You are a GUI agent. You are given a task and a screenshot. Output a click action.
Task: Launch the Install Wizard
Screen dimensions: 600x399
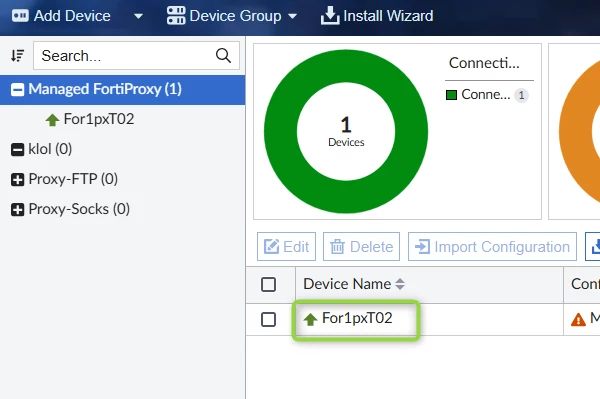pos(377,16)
